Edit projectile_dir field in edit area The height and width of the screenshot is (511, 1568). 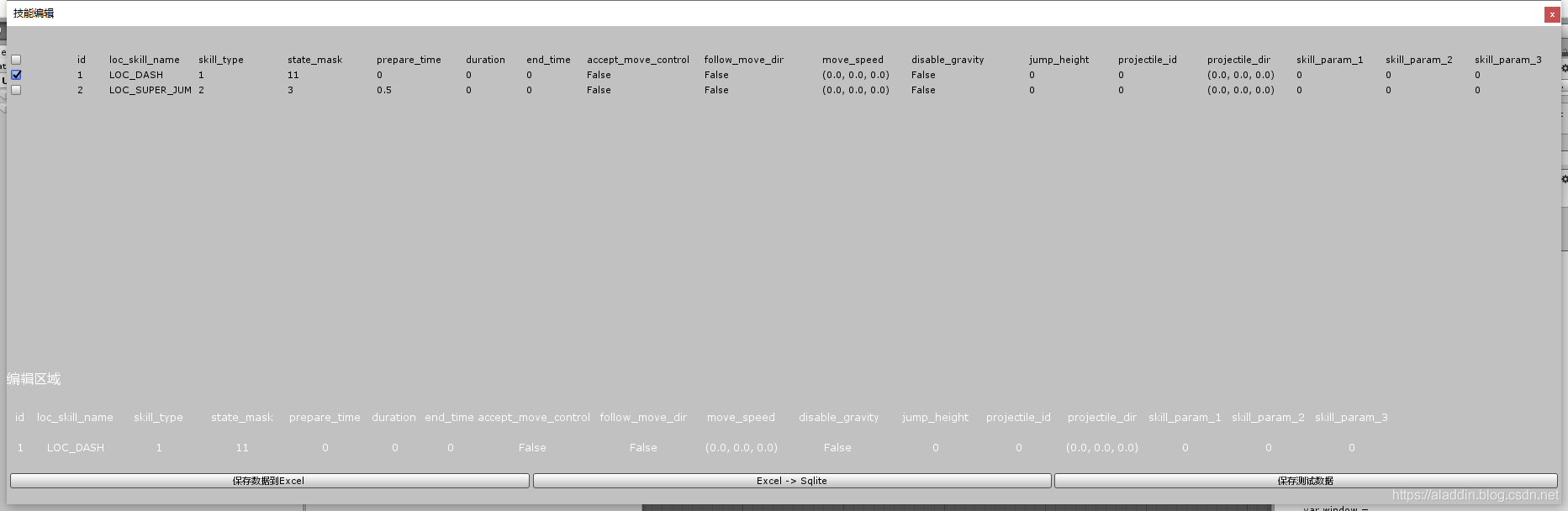point(1102,448)
